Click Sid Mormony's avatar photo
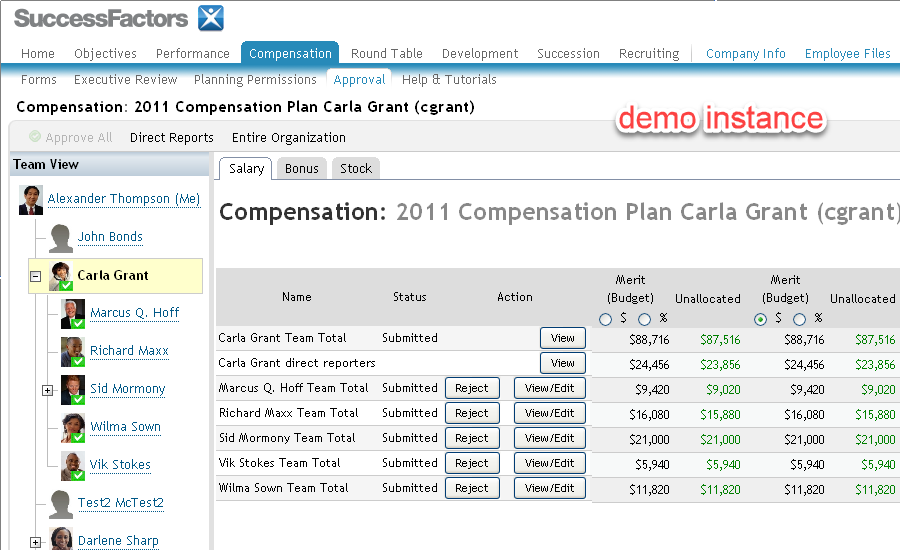 point(73,389)
